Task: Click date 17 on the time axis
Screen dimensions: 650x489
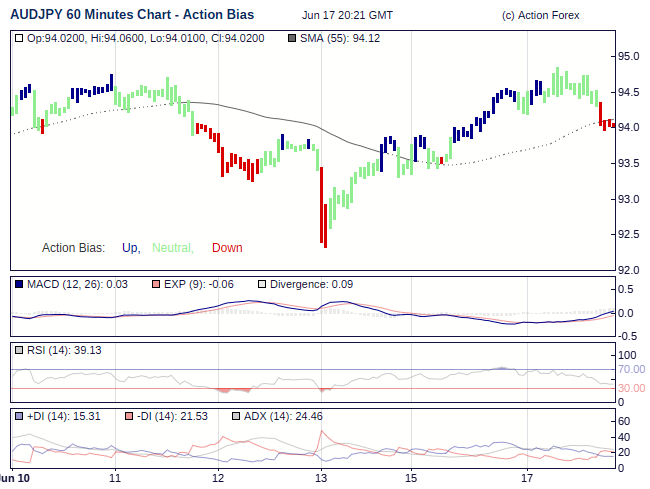Action: pyautogui.click(x=527, y=479)
